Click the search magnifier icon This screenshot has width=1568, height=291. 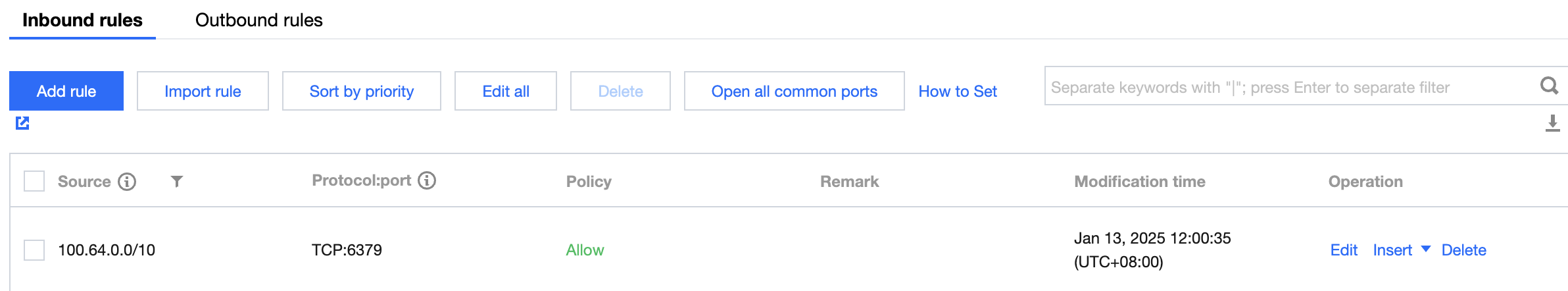[x=1549, y=86]
